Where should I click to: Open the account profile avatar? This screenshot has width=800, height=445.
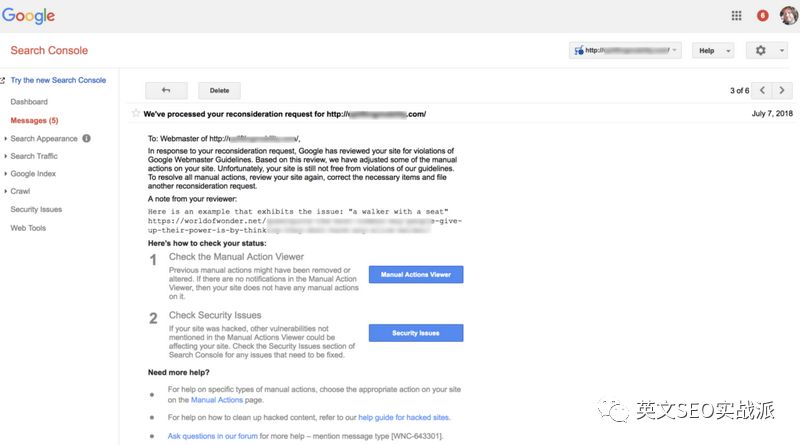coord(789,16)
